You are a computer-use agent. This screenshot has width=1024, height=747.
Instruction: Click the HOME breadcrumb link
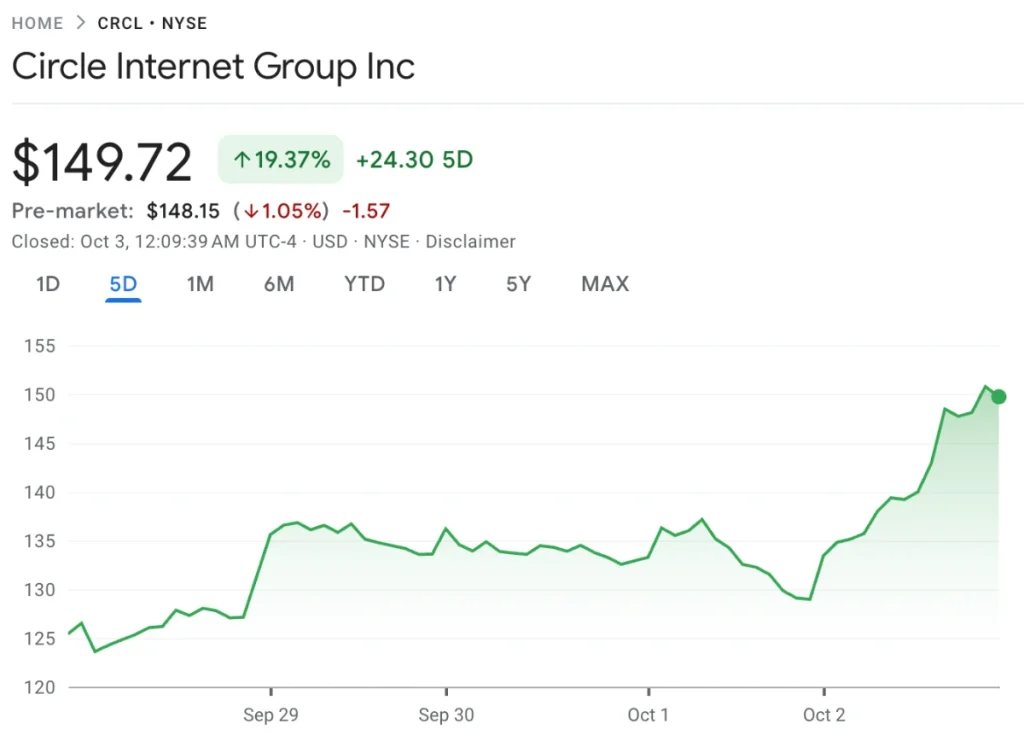[x=37, y=23]
